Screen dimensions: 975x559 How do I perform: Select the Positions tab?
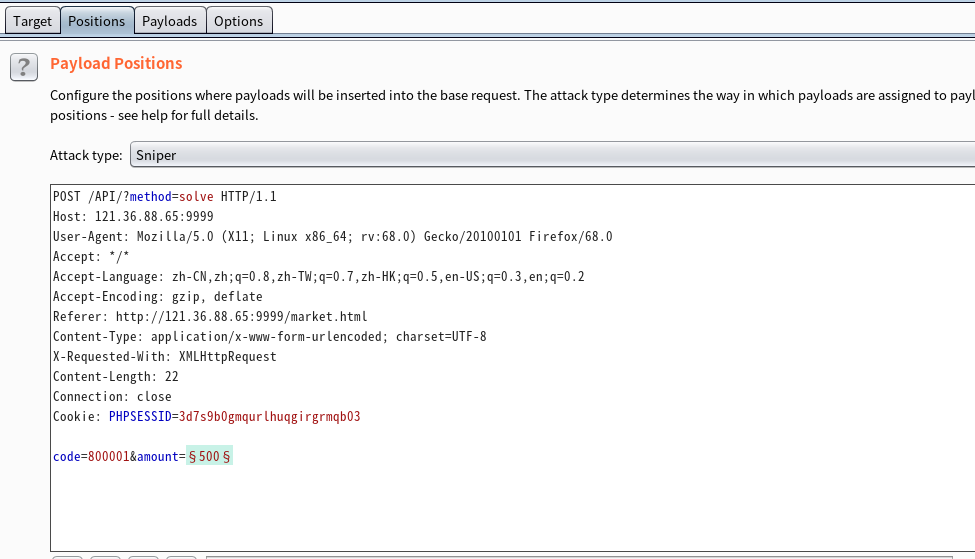tap(96, 21)
